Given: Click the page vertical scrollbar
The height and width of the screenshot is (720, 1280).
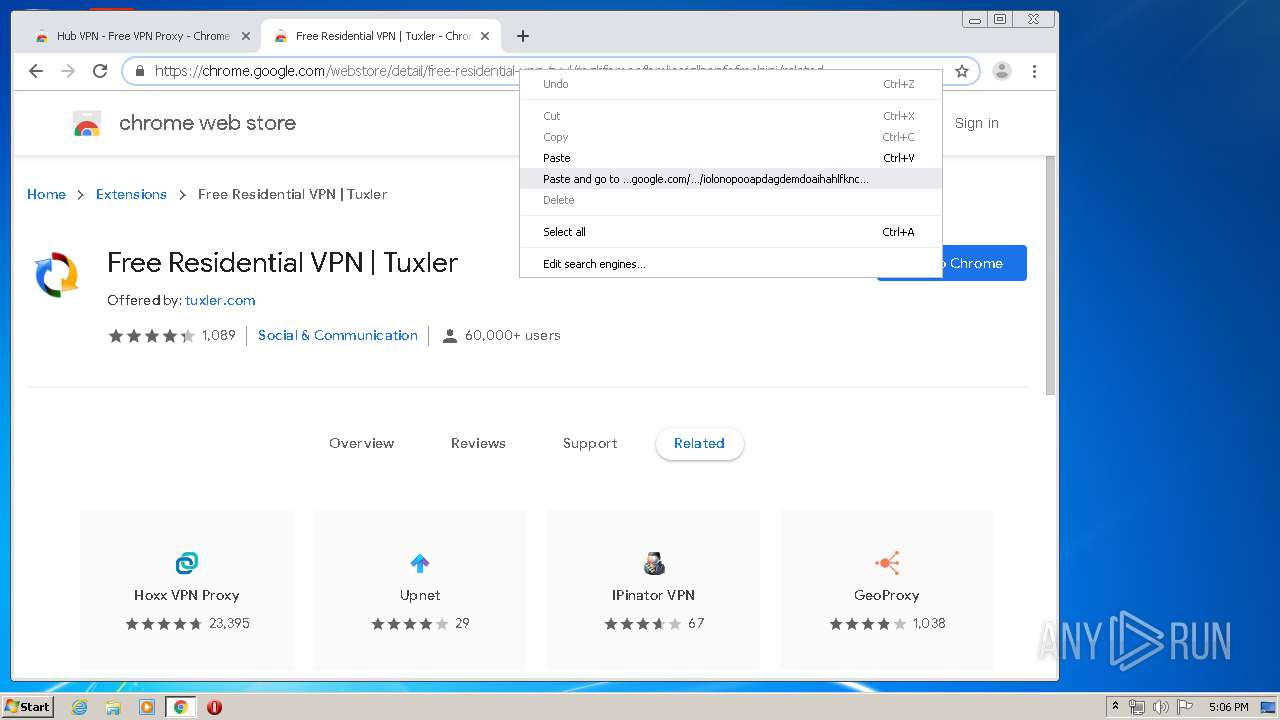Looking at the screenshot, I should (1050, 275).
